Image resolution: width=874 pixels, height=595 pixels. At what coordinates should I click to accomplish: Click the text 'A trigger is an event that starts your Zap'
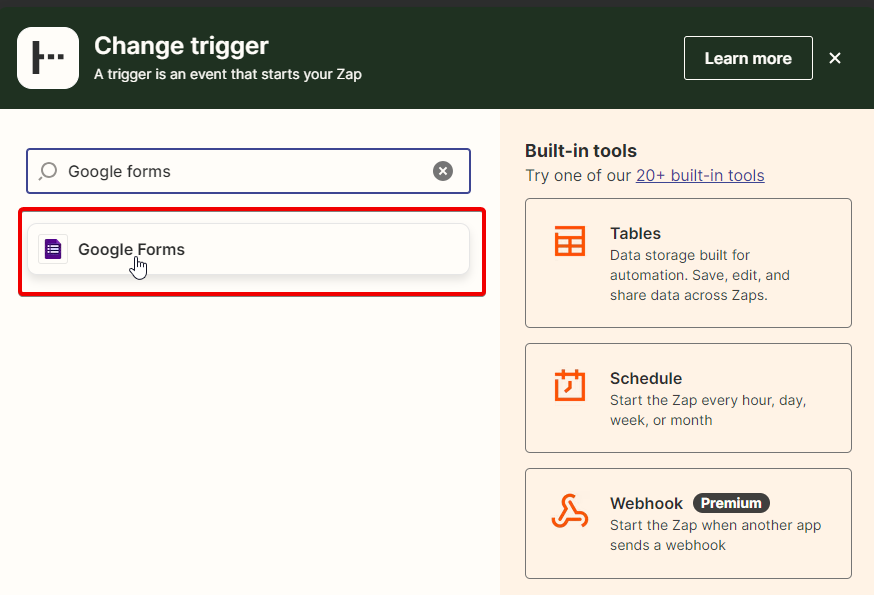pos(228,74)
